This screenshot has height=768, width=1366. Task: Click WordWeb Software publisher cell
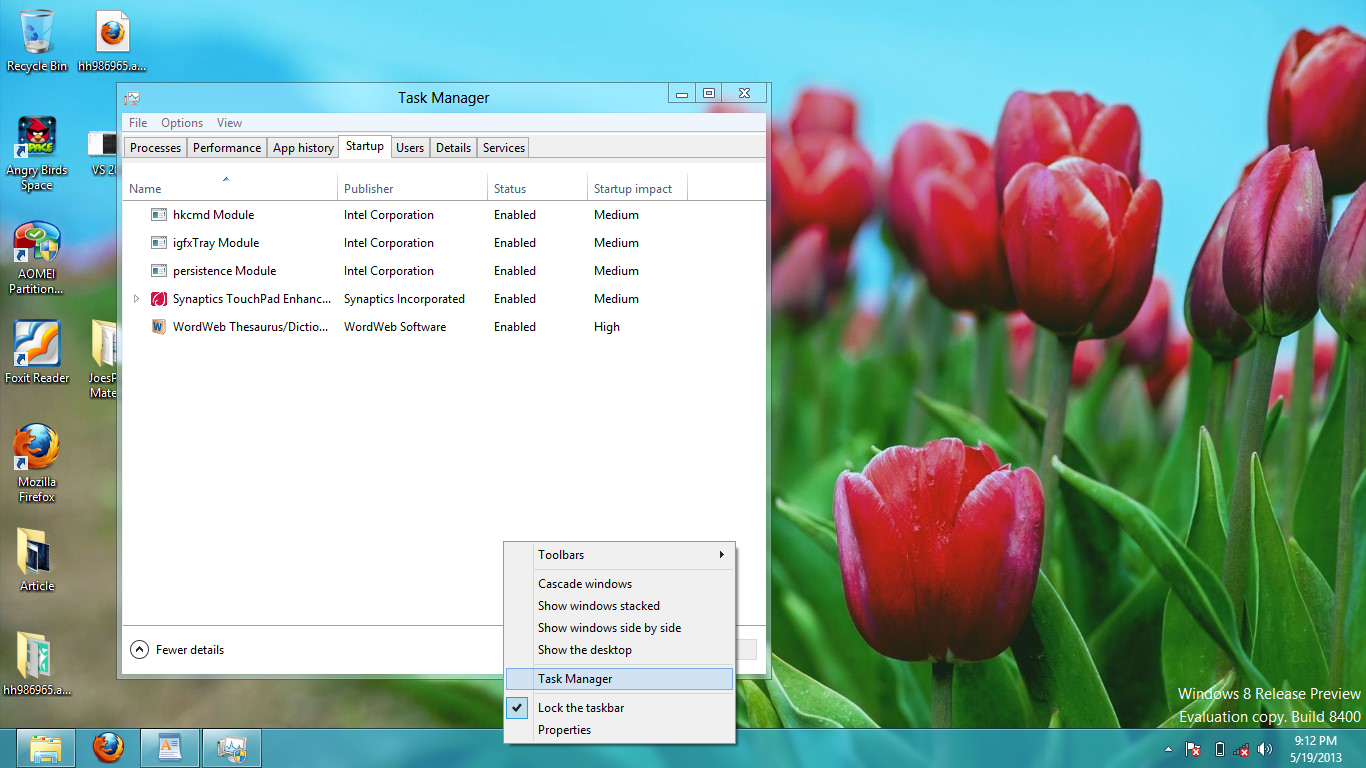395,327
